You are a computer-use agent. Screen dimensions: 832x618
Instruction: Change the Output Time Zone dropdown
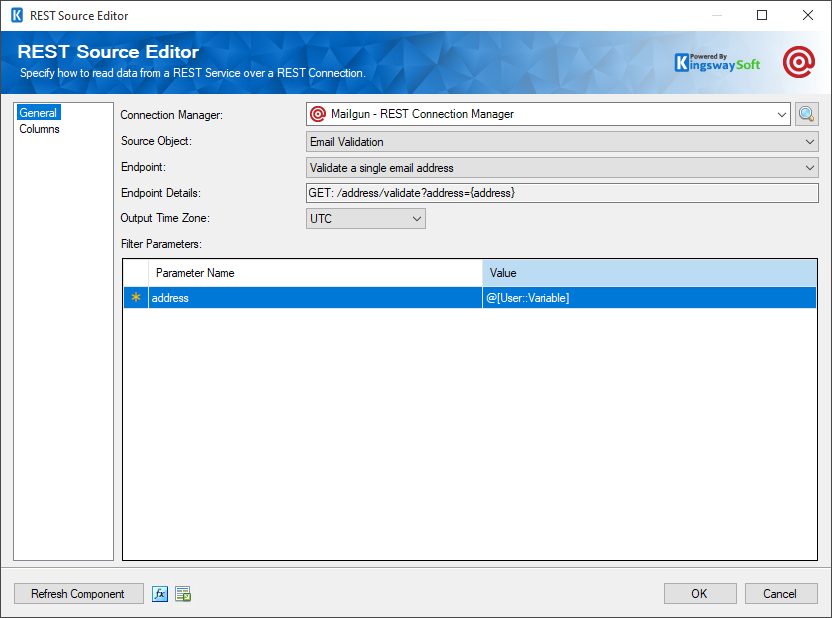click(x=366, y=219)
